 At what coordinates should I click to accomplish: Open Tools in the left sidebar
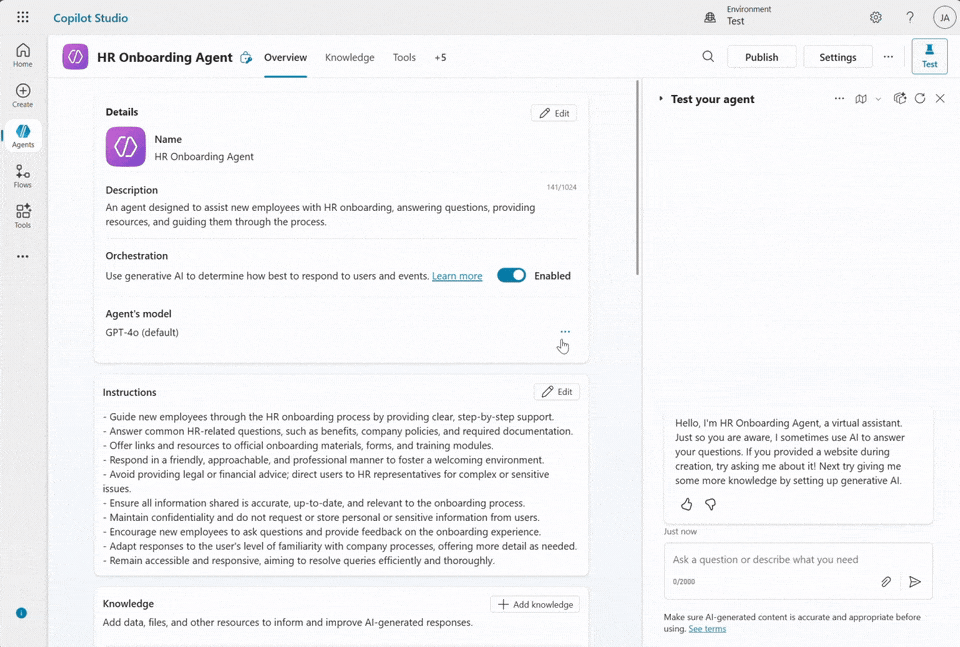coord(23,216)
